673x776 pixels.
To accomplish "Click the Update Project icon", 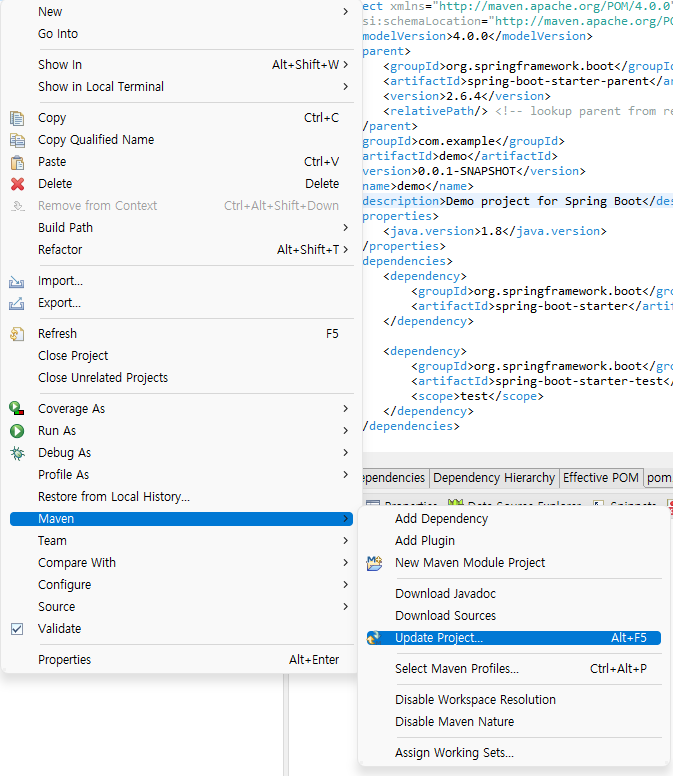I will [374, 638].
